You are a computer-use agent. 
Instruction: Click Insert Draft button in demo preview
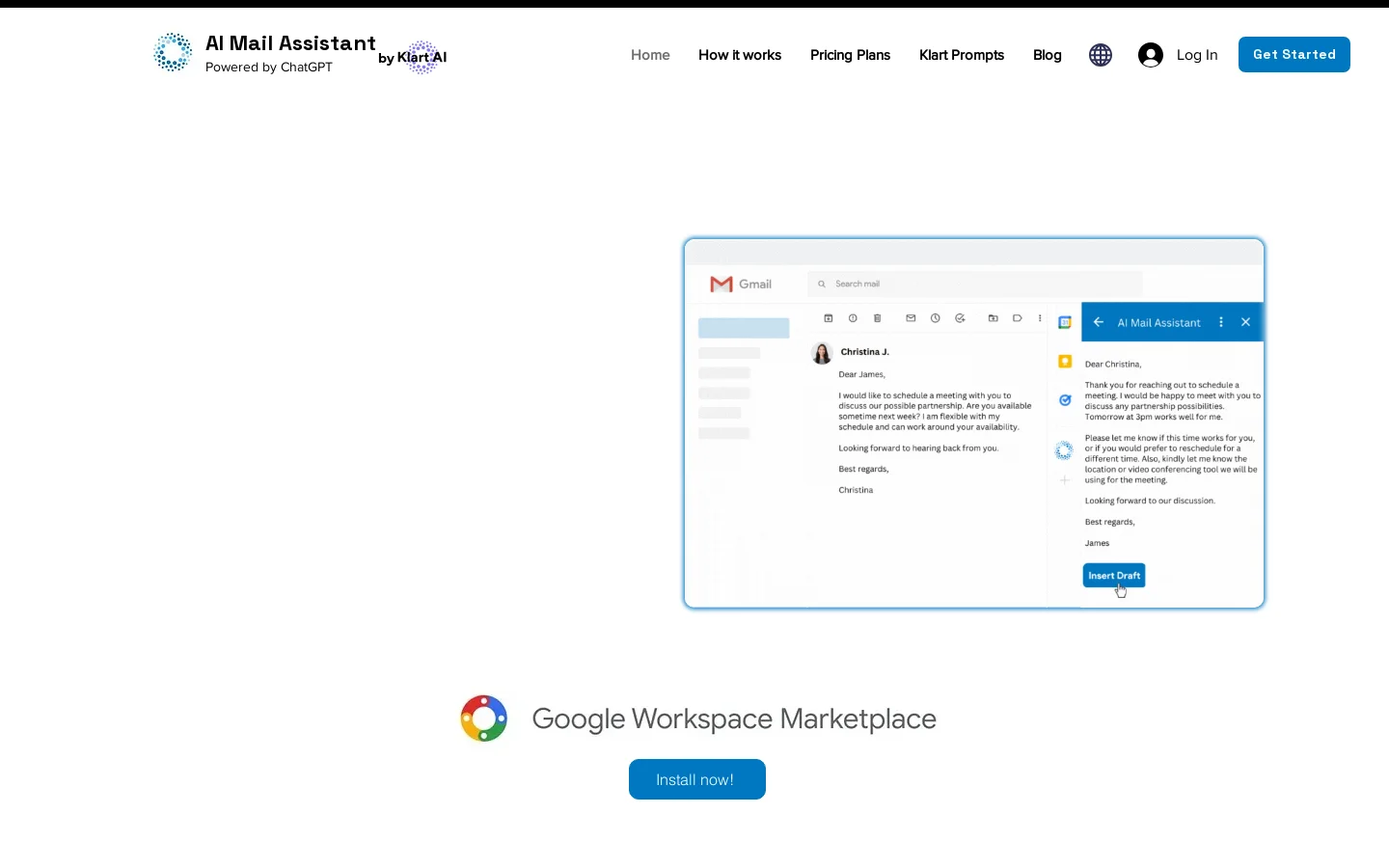(1114, 575)
